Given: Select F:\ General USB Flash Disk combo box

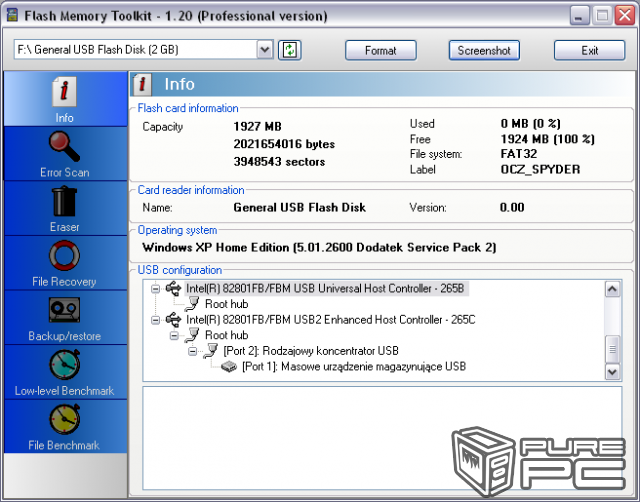Looking at the screenshot, I should (144, 50).
